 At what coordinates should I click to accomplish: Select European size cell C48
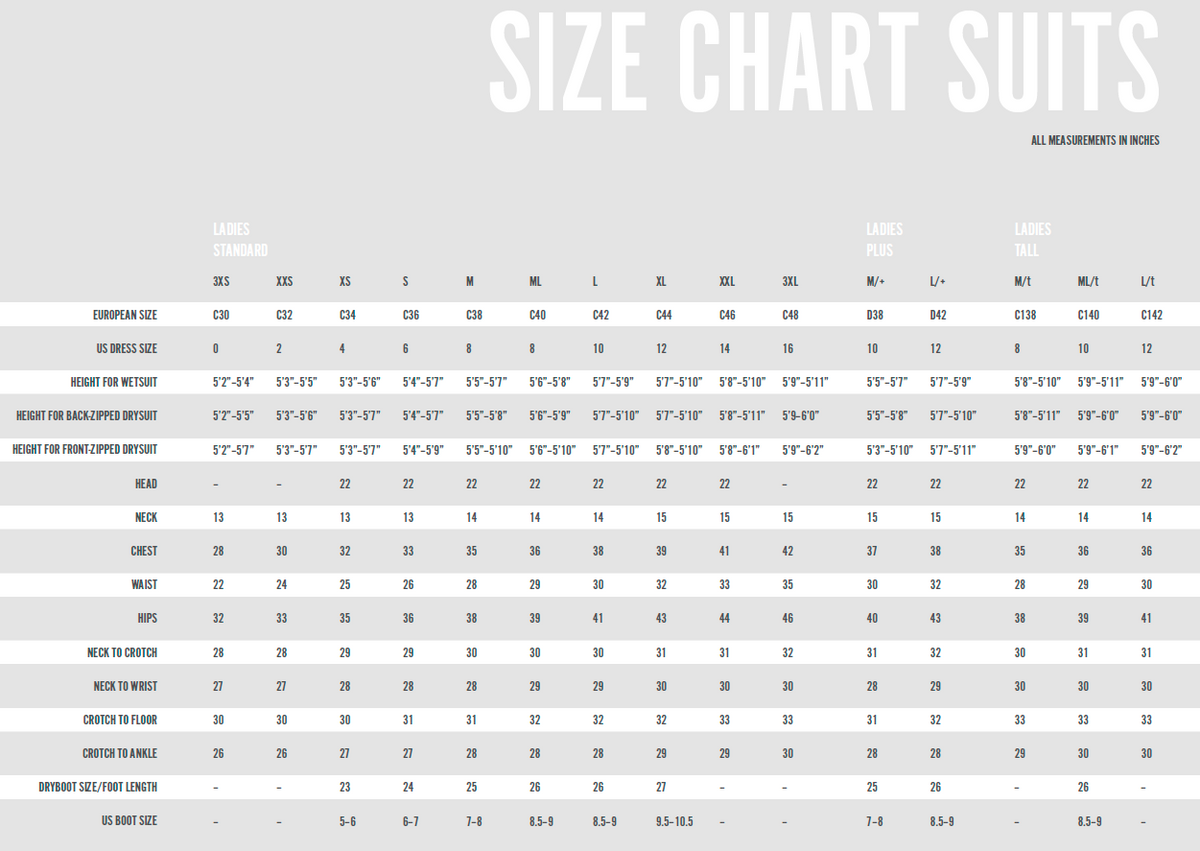coord(790,315)
